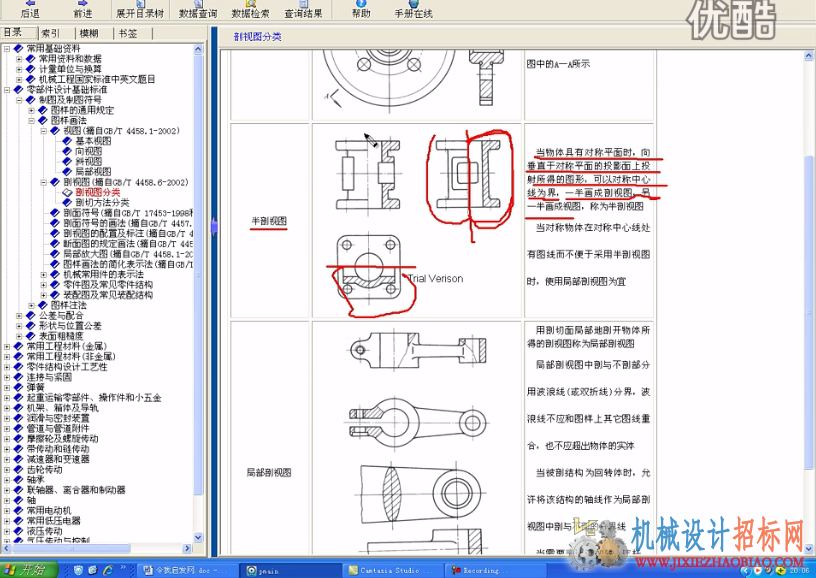816x578 pixels.
Task: Open the 数据查询 tool
Action: click(198, 9)
